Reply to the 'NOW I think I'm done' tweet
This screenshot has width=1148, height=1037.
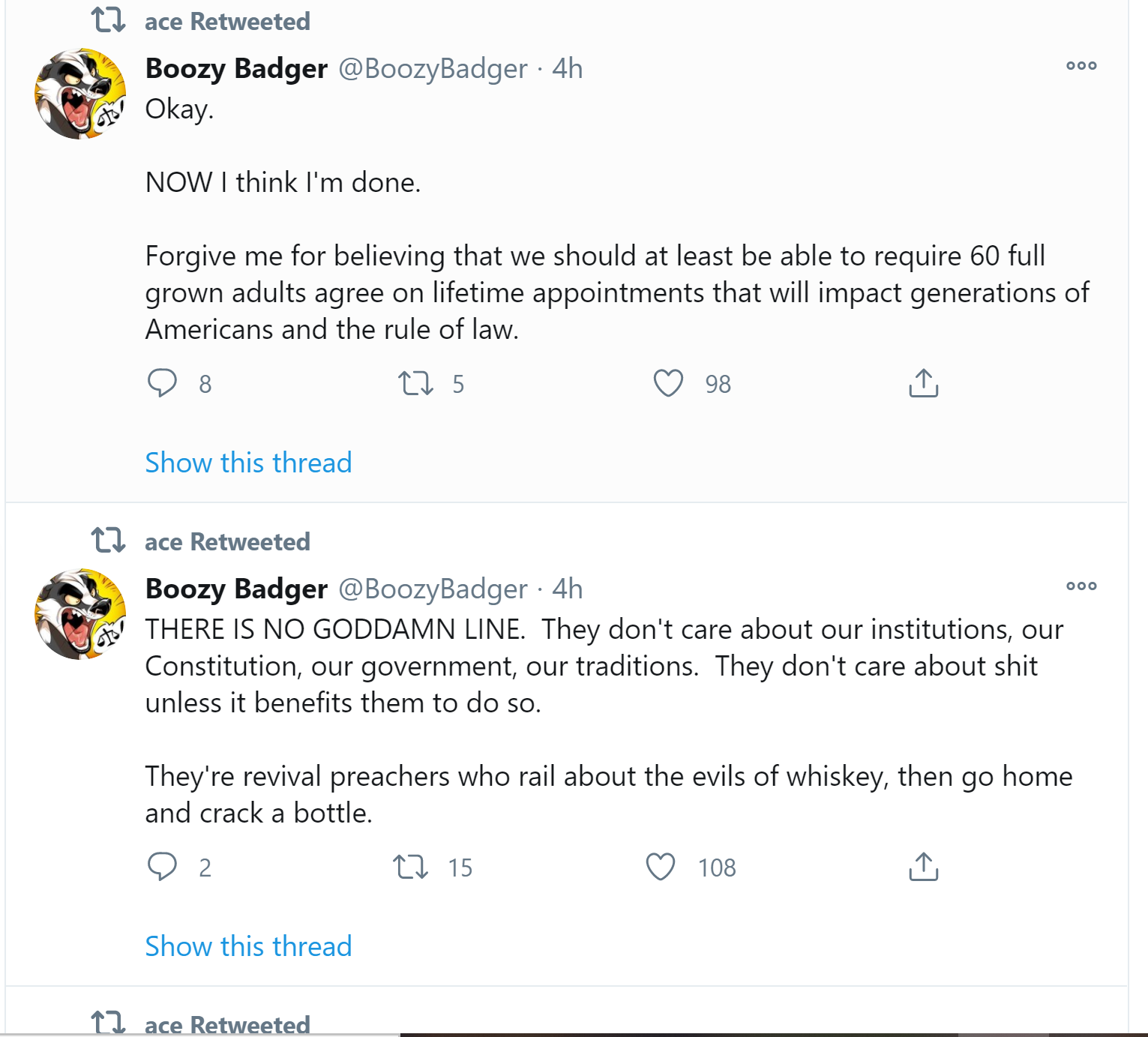[162, 383]
